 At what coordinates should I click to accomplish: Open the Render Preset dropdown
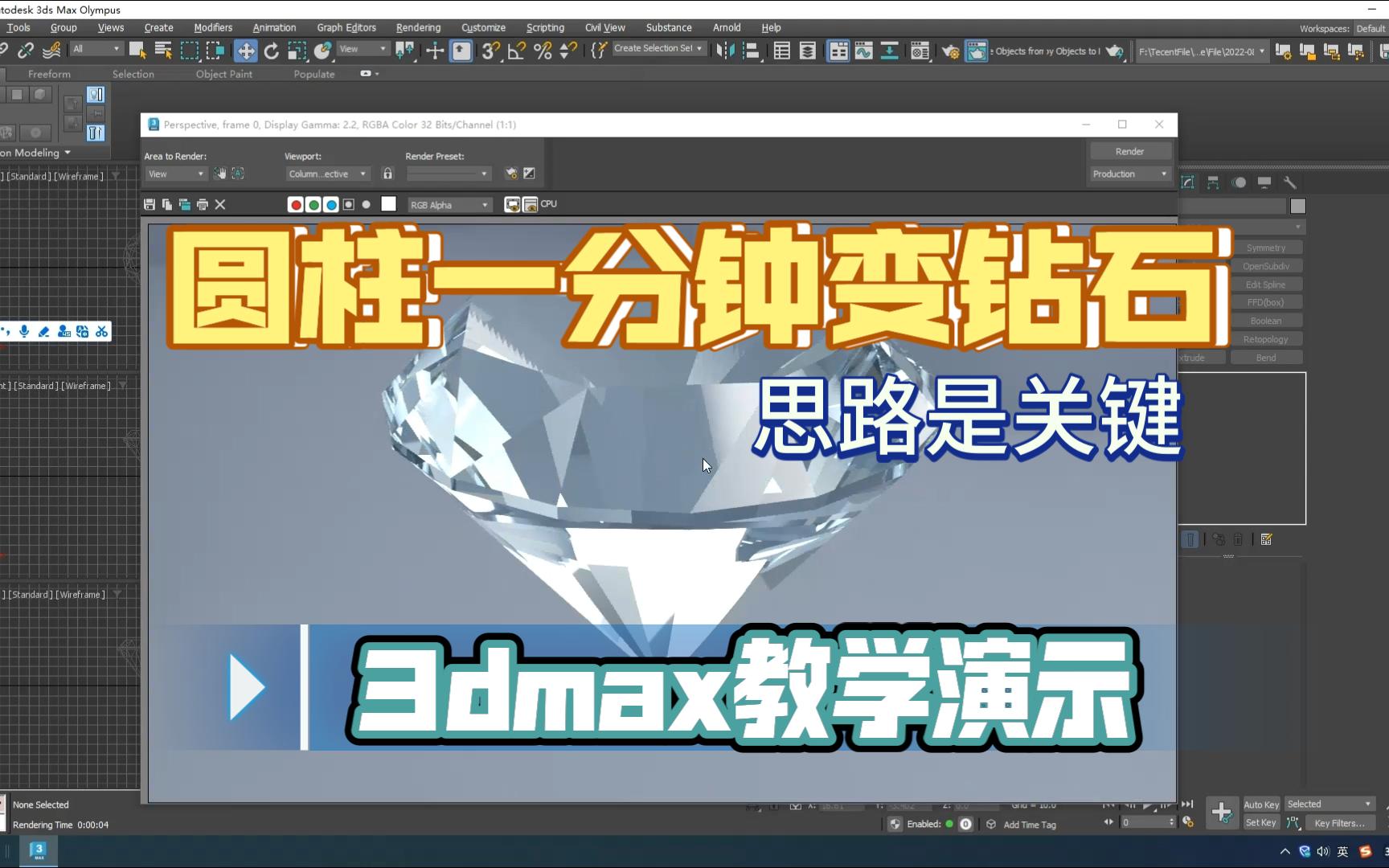[449, 174]
